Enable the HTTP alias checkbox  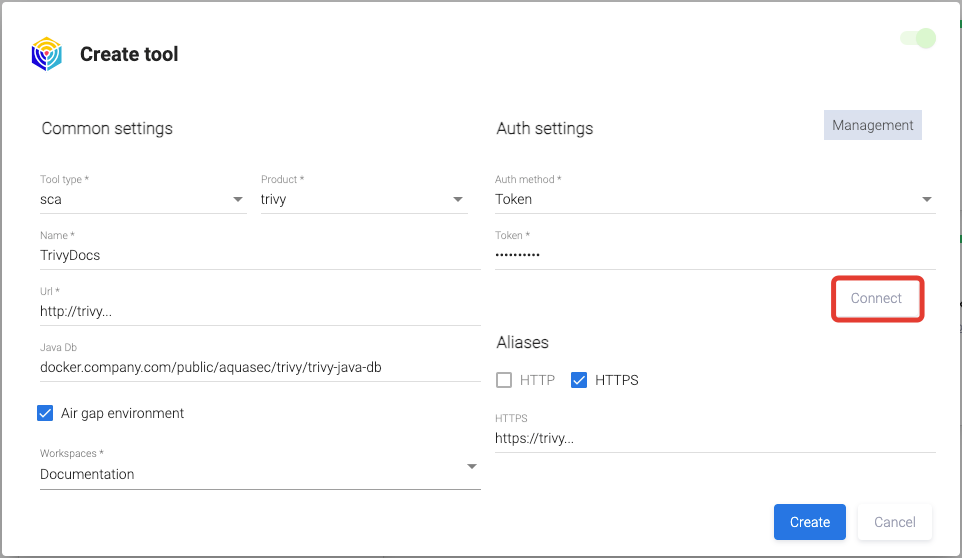coord(505,380)
